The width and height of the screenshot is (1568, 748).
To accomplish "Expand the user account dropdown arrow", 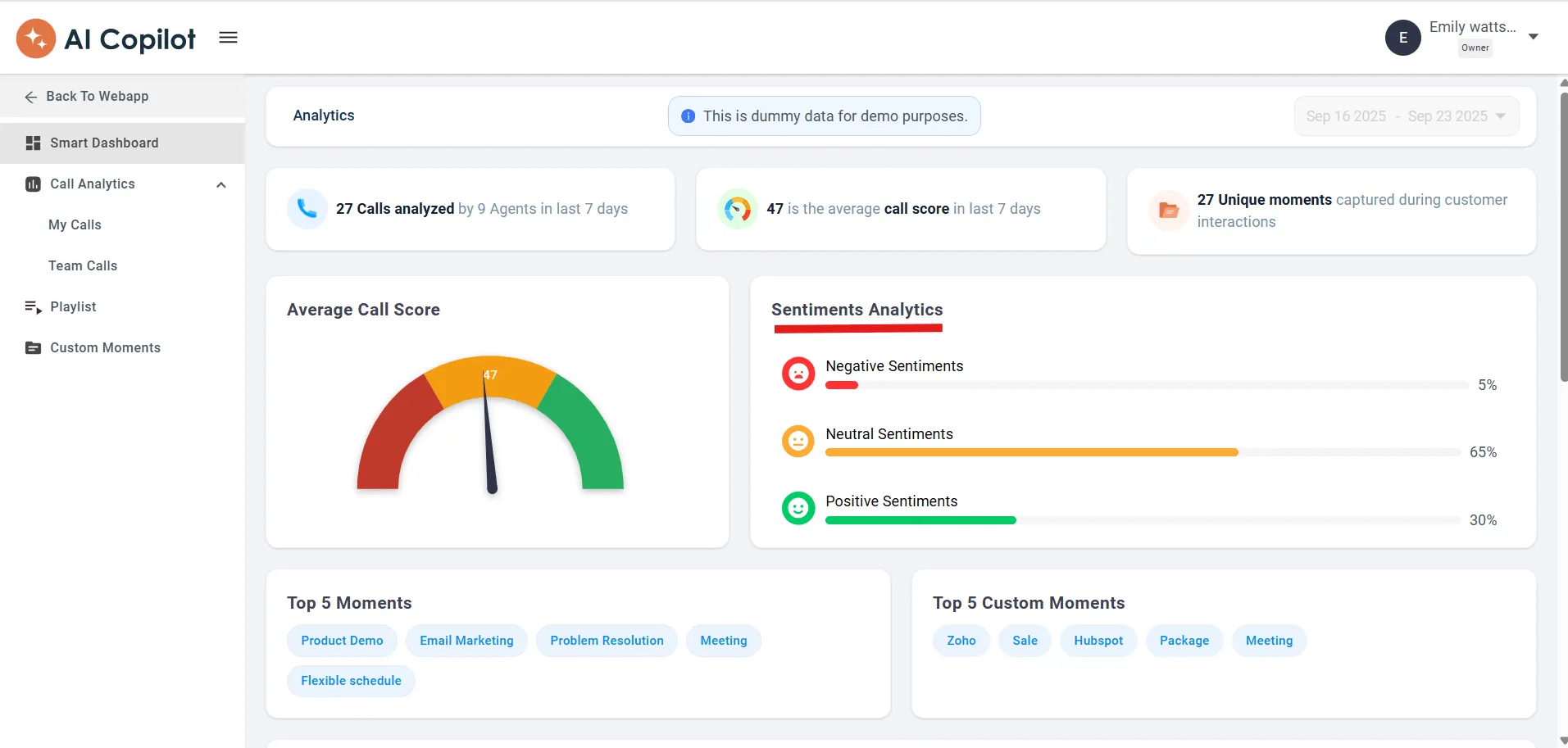I will point(1533,36).
